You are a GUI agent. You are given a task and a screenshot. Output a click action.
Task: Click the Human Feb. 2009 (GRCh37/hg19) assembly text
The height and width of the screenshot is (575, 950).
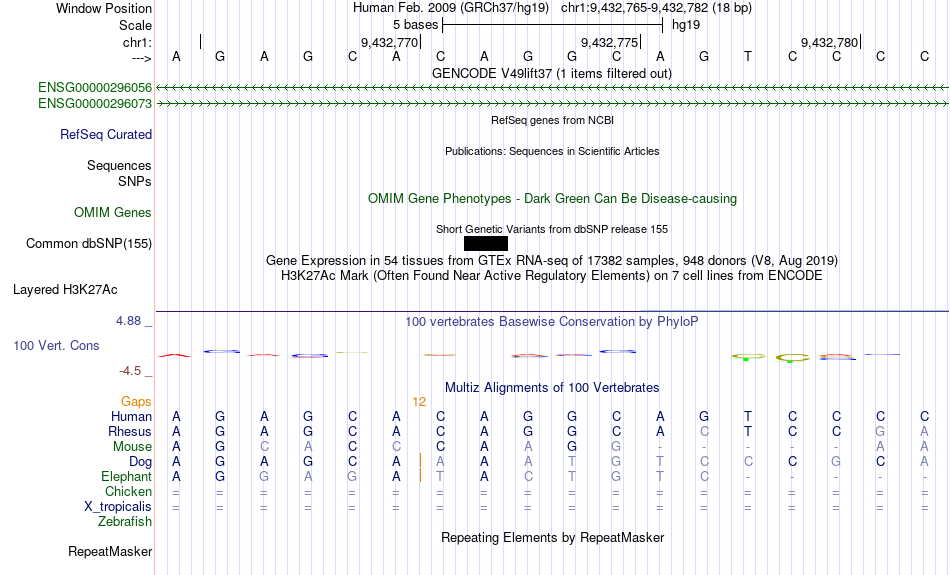pyautogui.click(x=451, y=8)
